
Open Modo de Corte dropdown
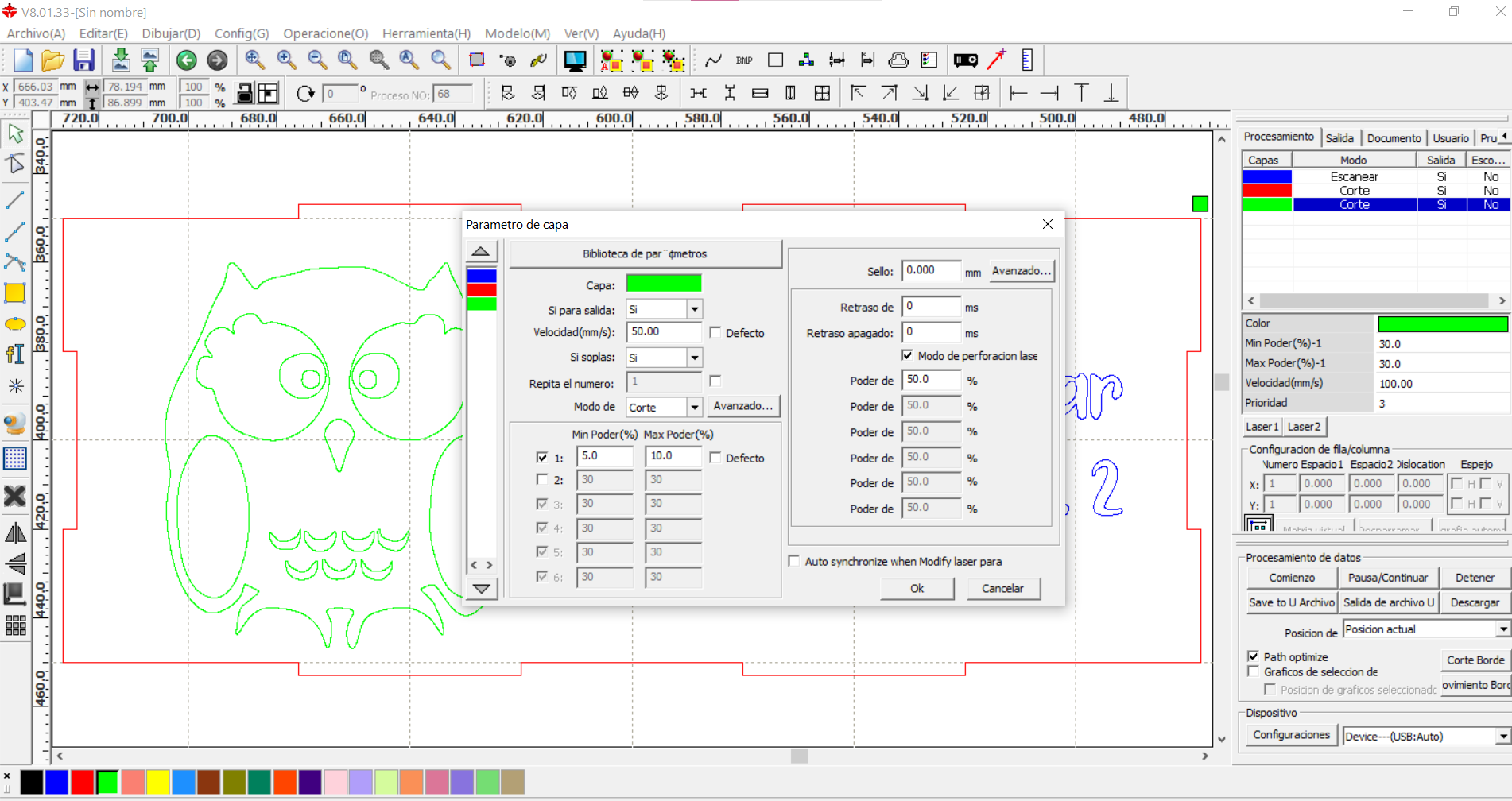click(694, 407)
